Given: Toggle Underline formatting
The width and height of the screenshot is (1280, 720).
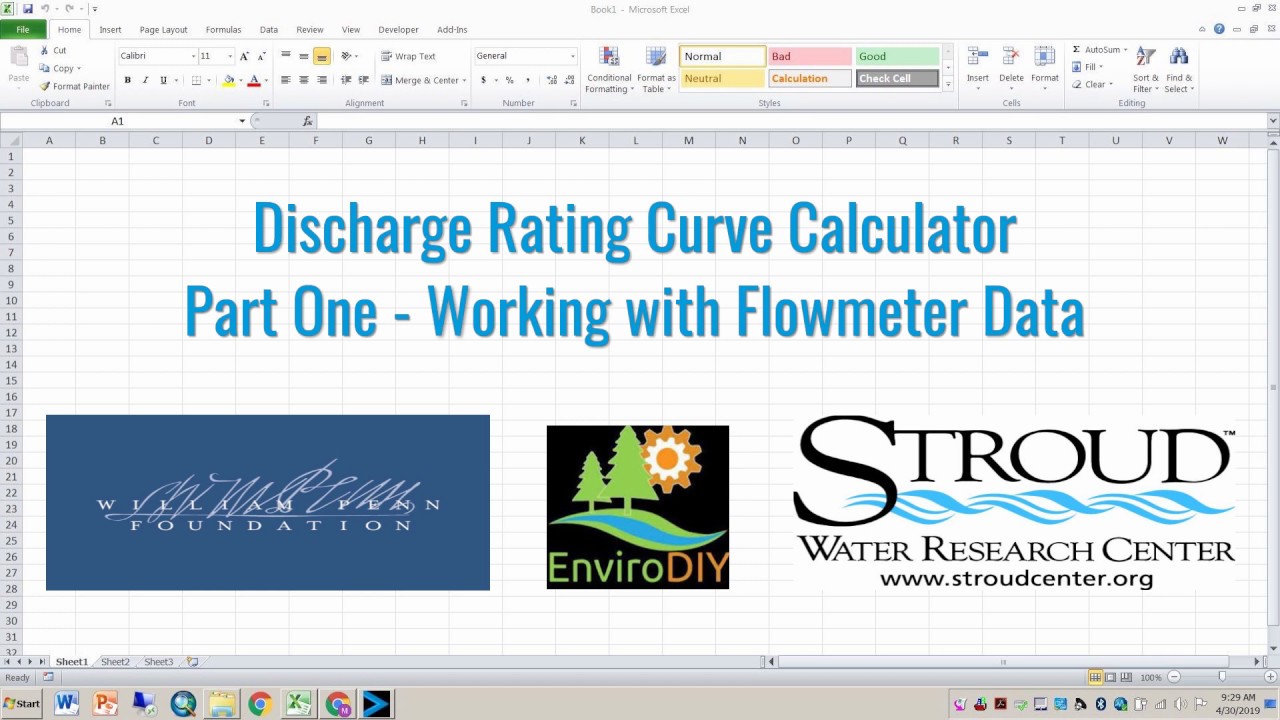Looking at the screenshot, I should coord(163,80).
